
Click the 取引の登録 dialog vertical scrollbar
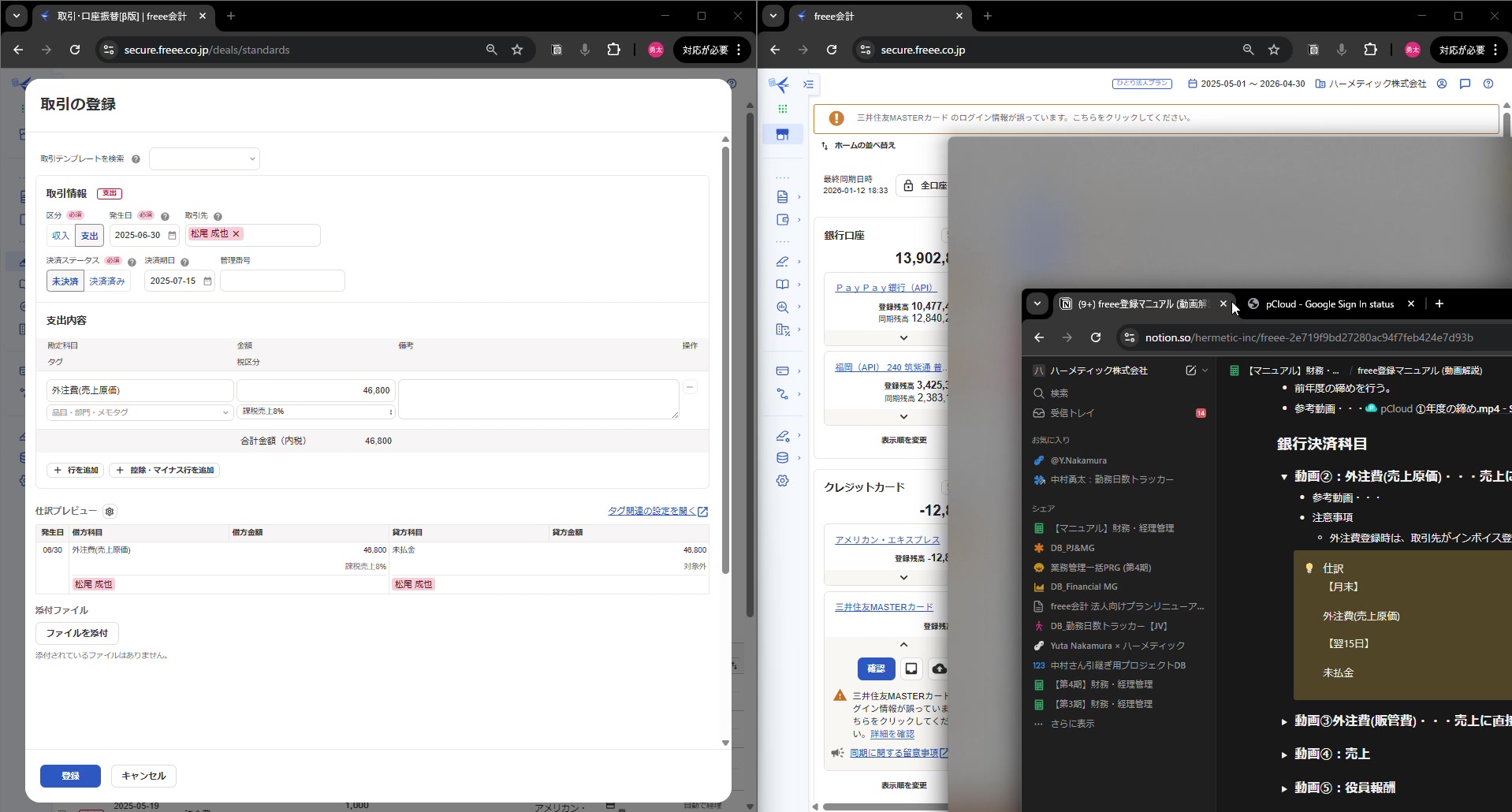tap(725, 355)
